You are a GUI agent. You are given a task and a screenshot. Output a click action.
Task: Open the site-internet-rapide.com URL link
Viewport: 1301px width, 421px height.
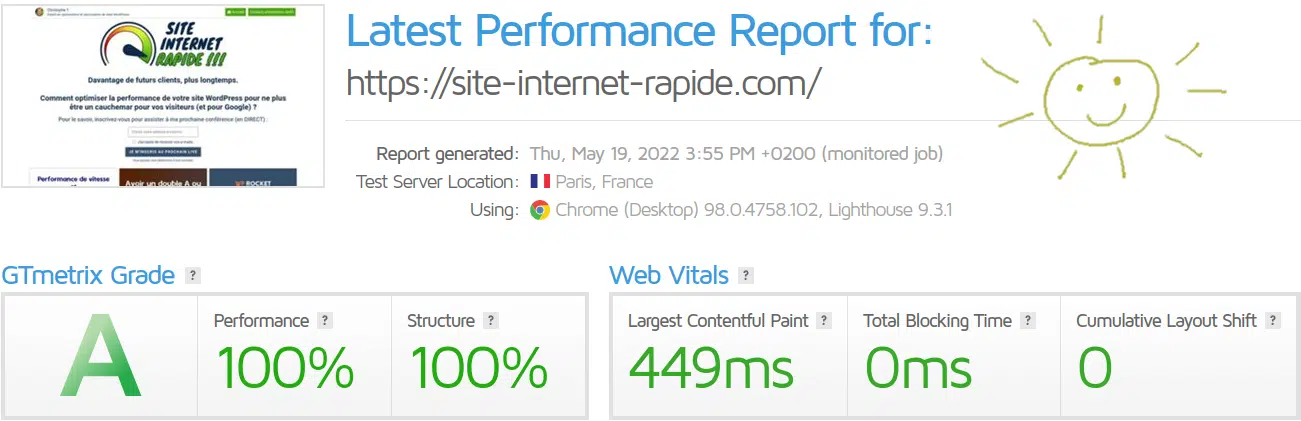tap(583, 83)
